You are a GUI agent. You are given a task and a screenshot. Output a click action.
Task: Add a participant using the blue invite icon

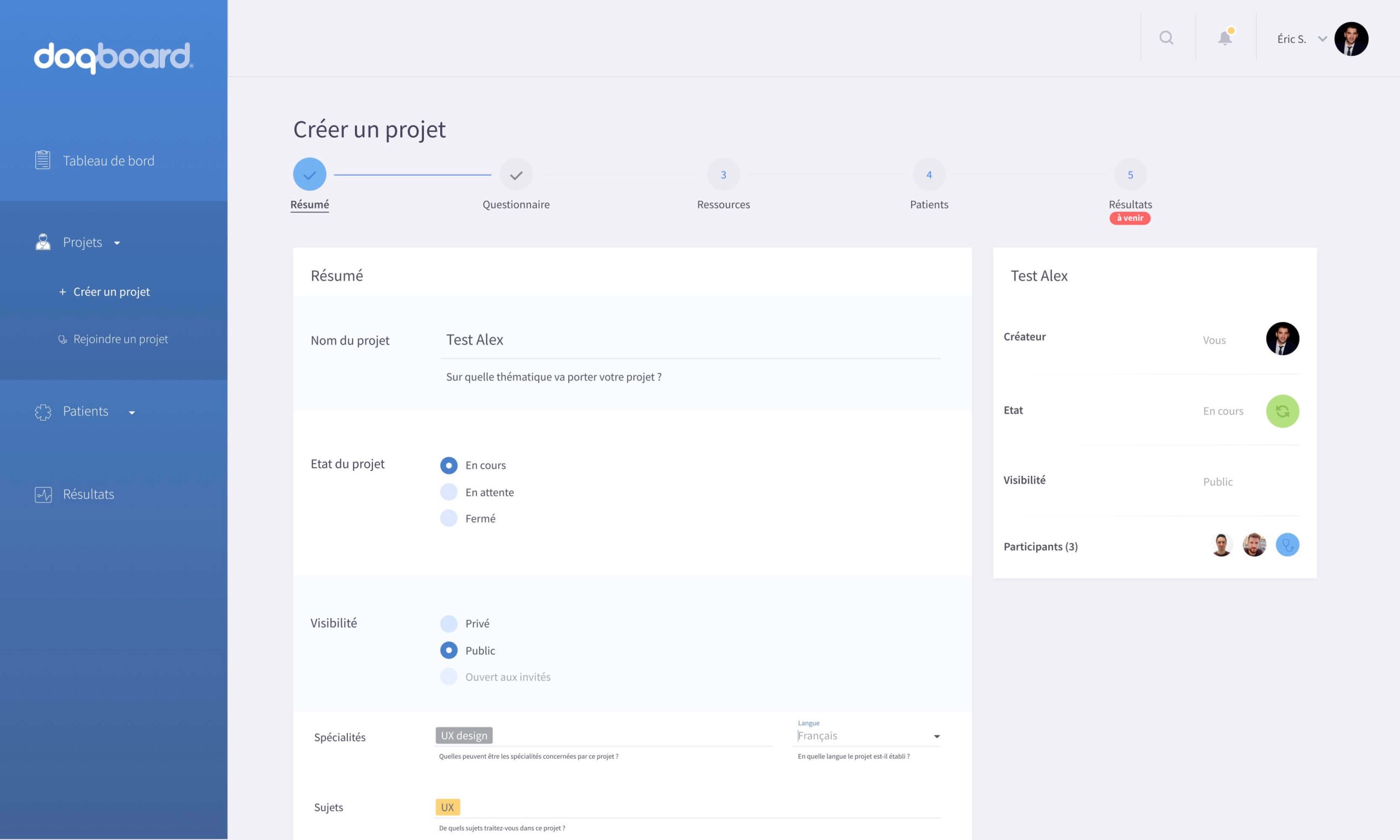point(1287,545)
